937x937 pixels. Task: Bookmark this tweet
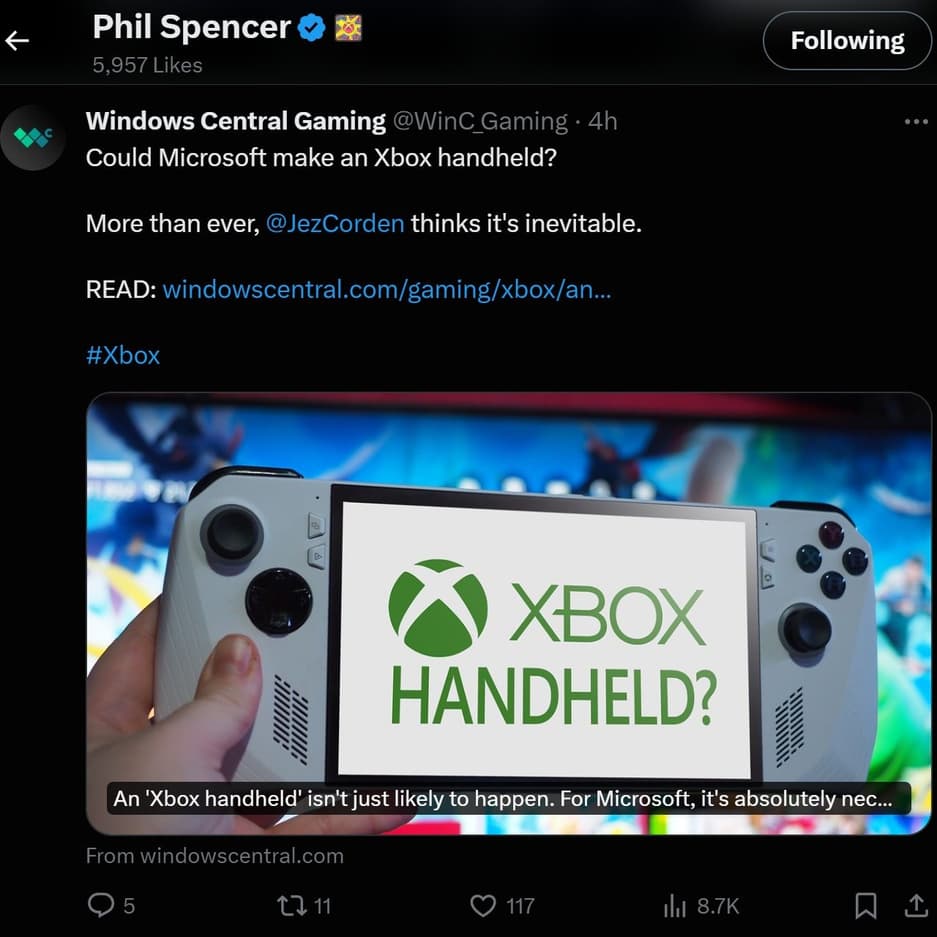point(865,905)
